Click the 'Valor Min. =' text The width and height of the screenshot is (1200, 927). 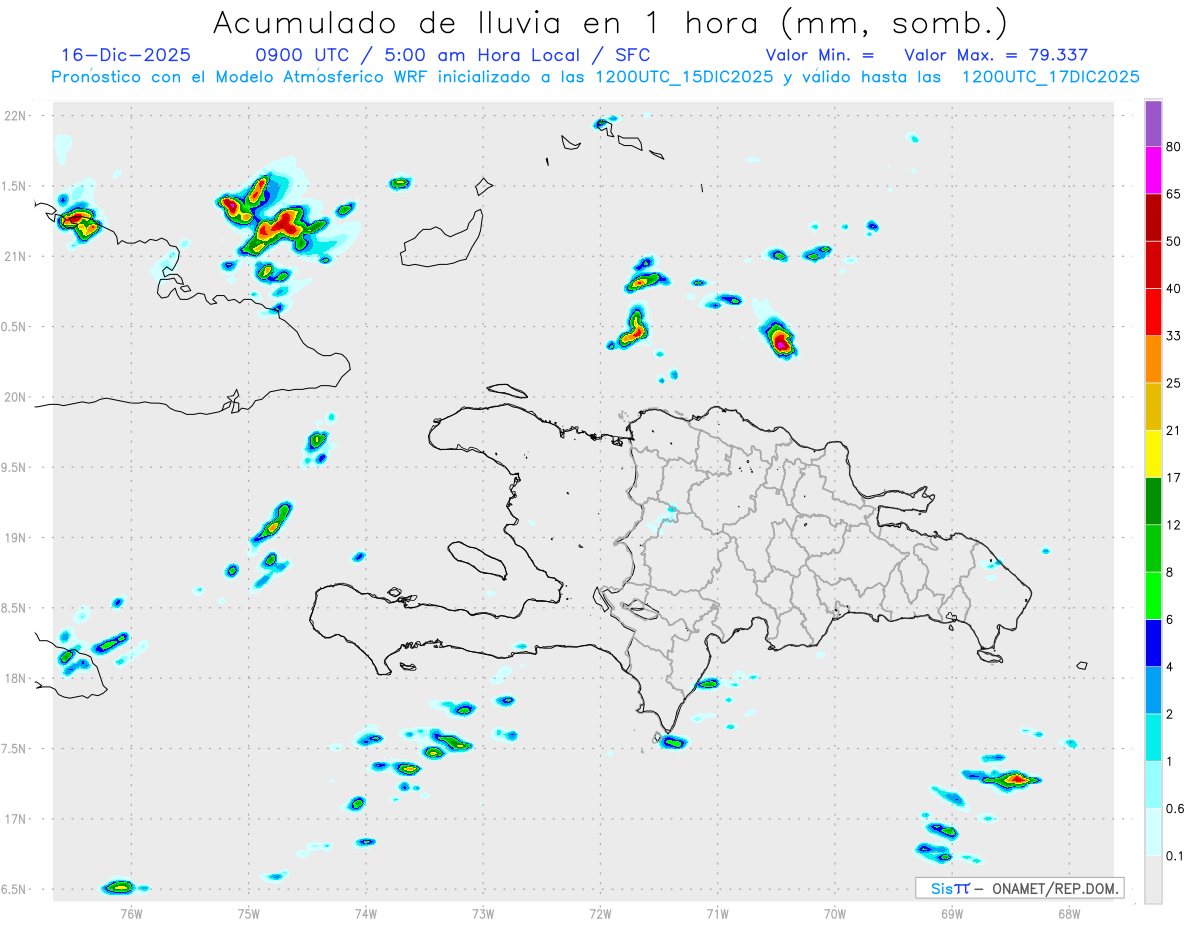(x=820, y=55)
